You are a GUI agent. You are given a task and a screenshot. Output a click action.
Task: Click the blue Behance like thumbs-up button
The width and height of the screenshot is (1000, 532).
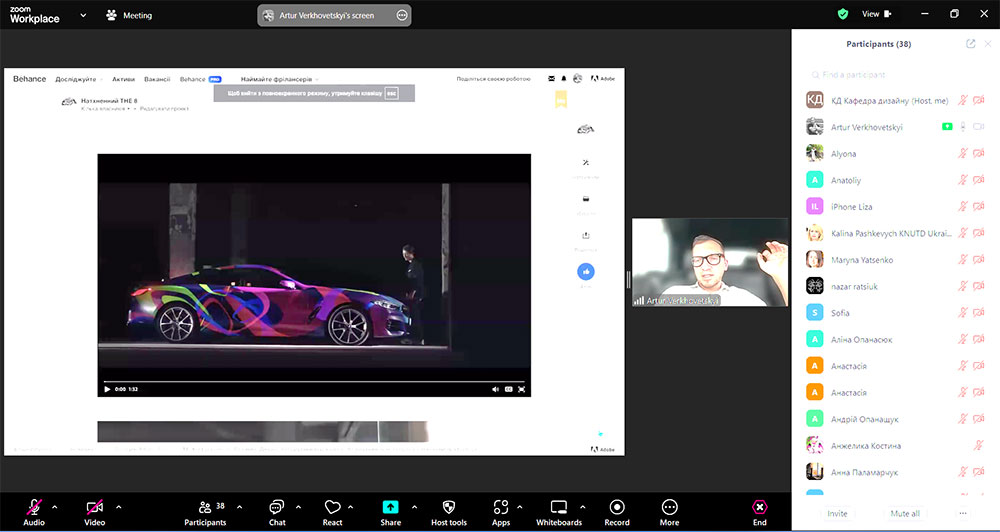click(x=585, y=272)
